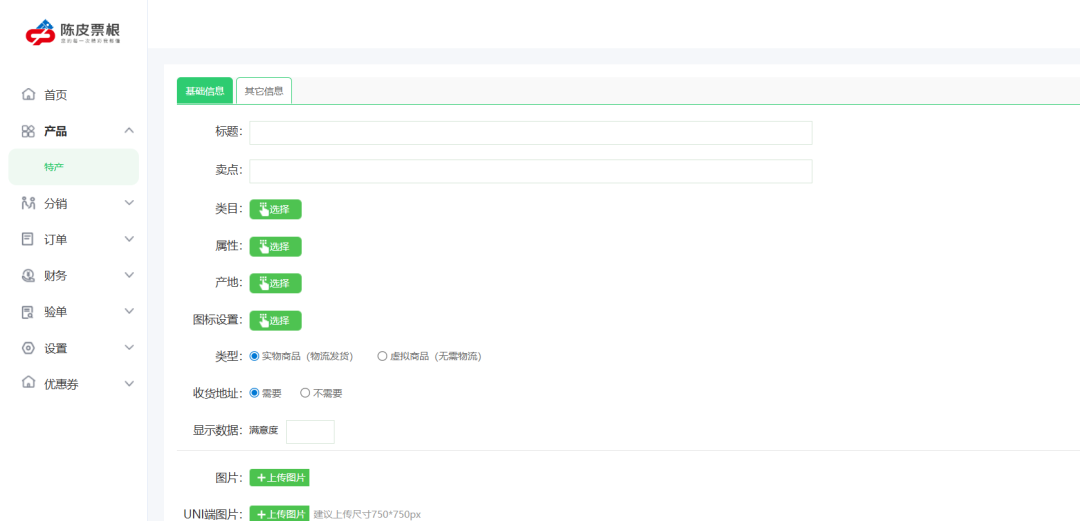The width and height of the screenshot is (1080, 521).
Task: Click 上传图片 button for UNI端图片
Action: pyautogui.click(x=280, y=514)
